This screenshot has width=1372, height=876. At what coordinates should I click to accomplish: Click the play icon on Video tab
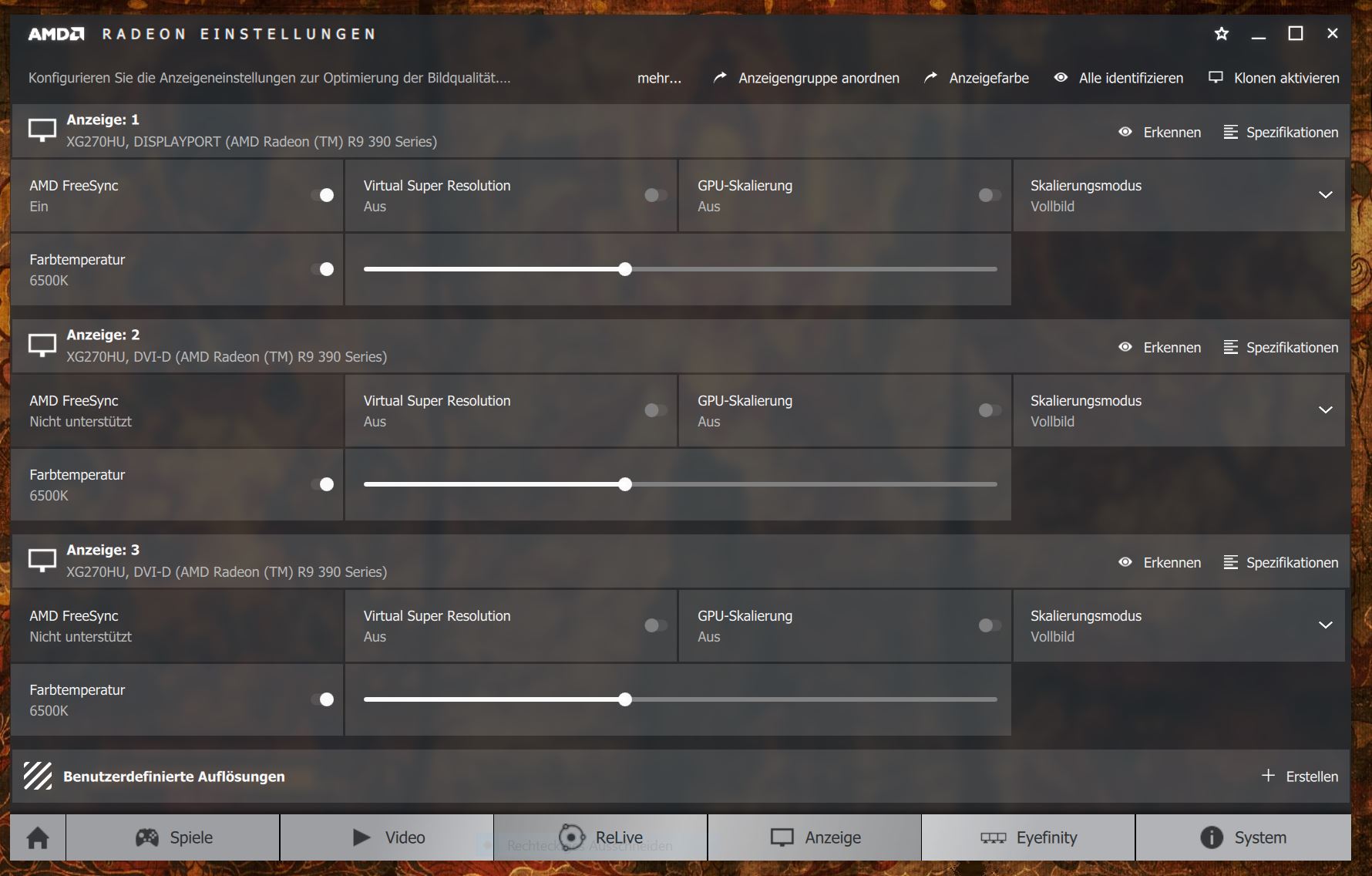pos(361,837)
